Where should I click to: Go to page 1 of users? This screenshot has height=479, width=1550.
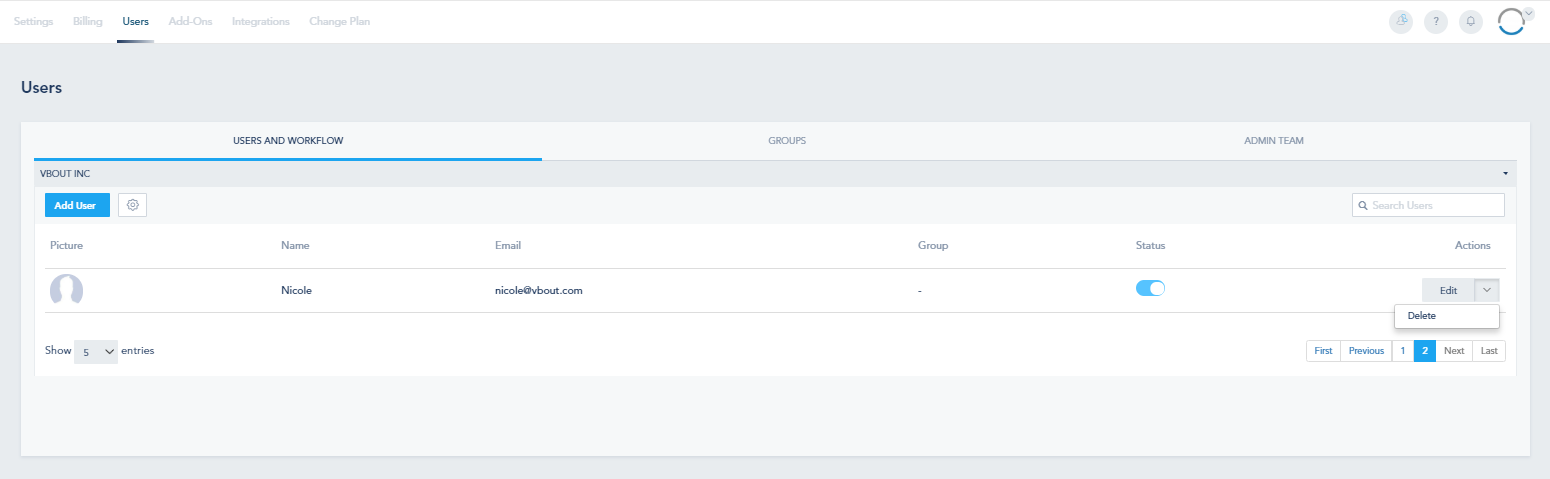point(1402,351)
